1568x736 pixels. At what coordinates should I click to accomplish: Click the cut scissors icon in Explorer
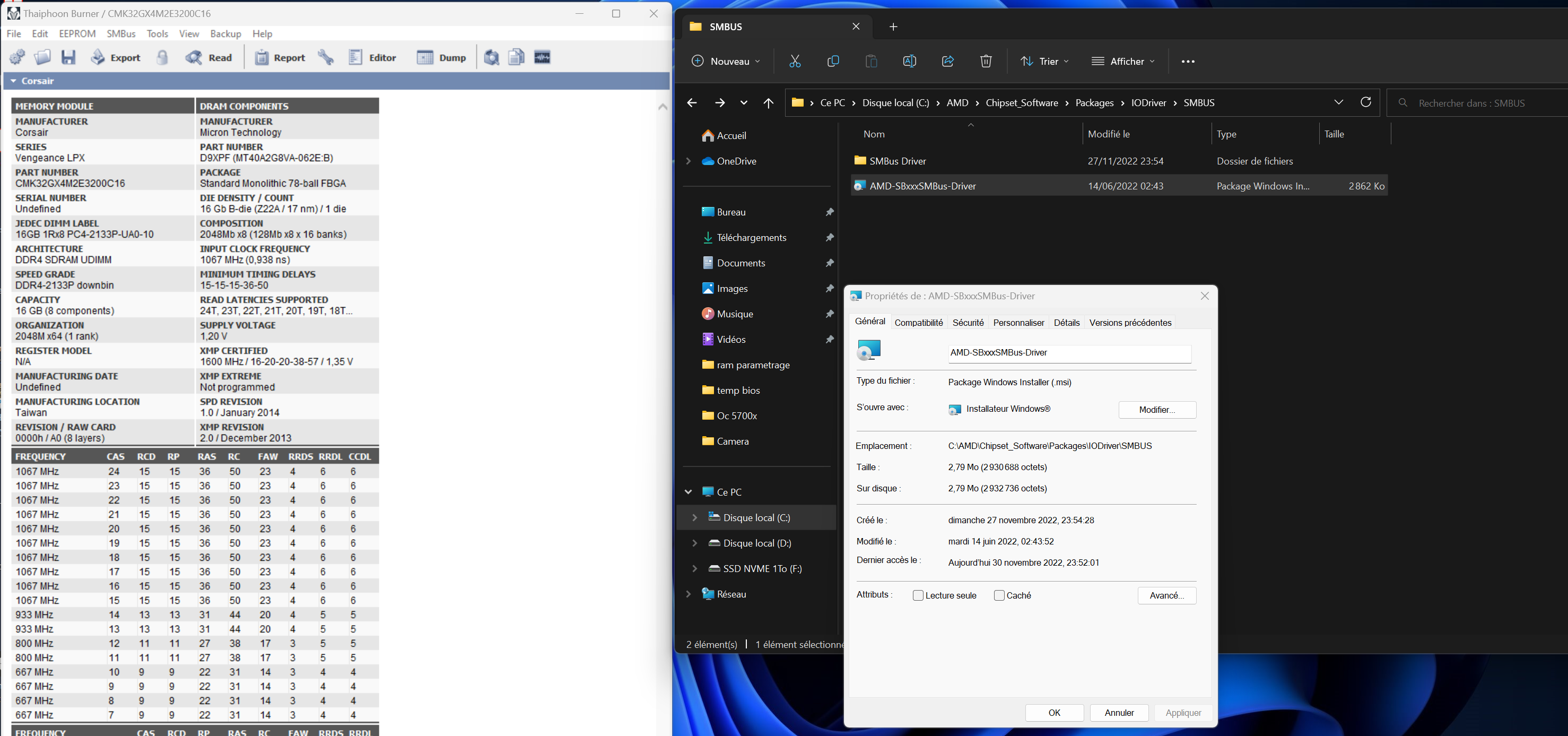795,61
